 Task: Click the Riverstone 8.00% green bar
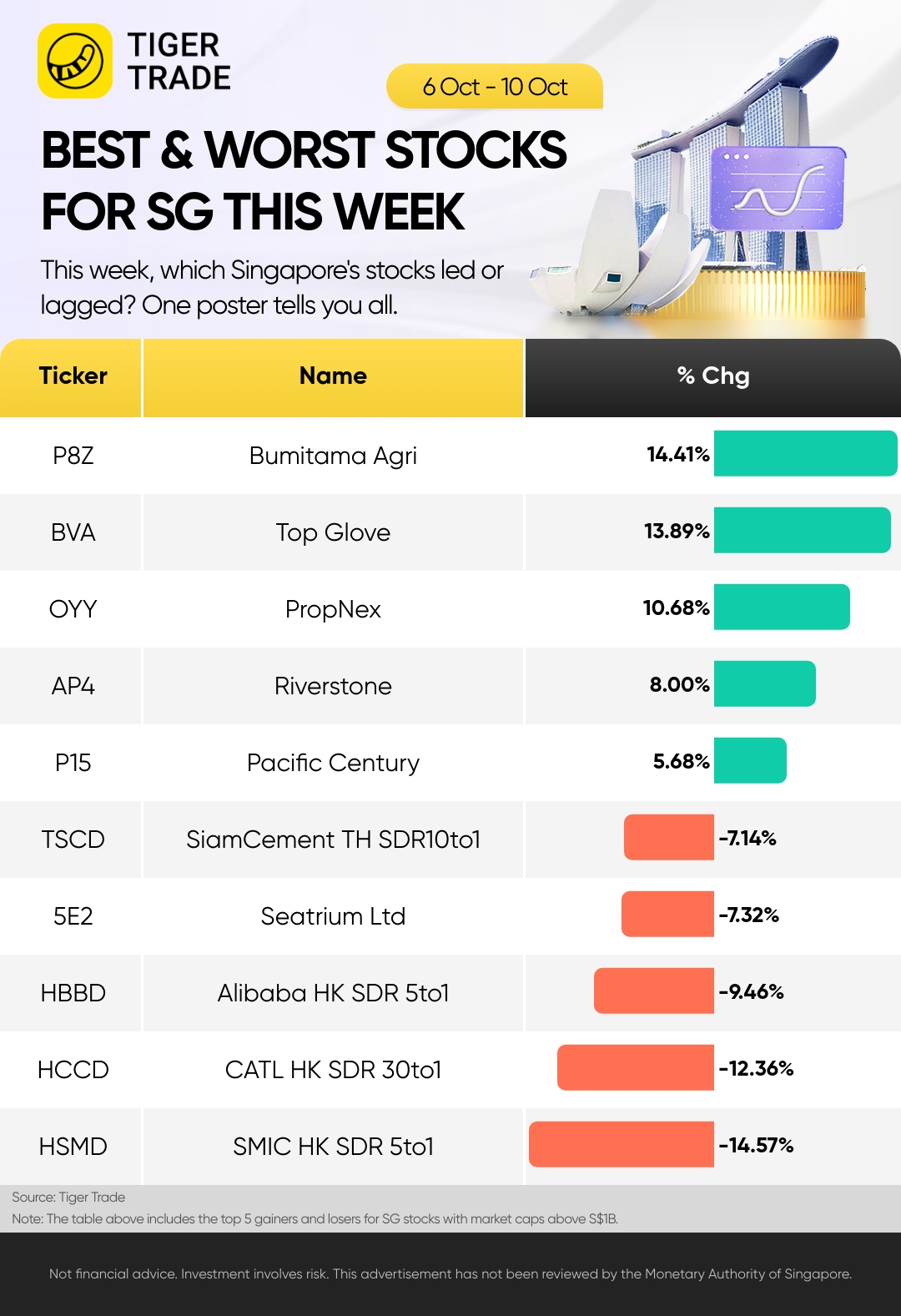[765, 684]
